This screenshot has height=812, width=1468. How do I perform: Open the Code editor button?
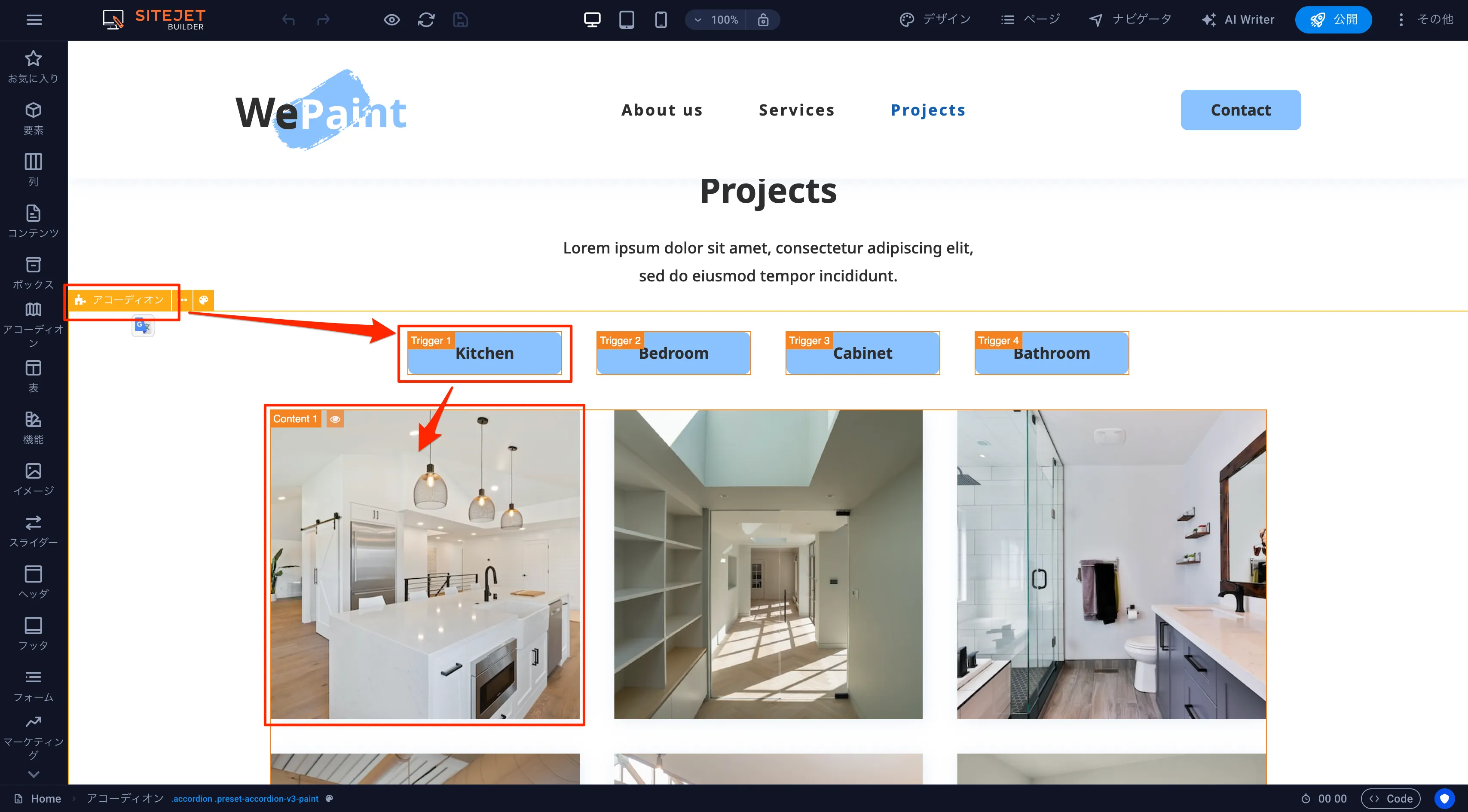coord(1391,798)
